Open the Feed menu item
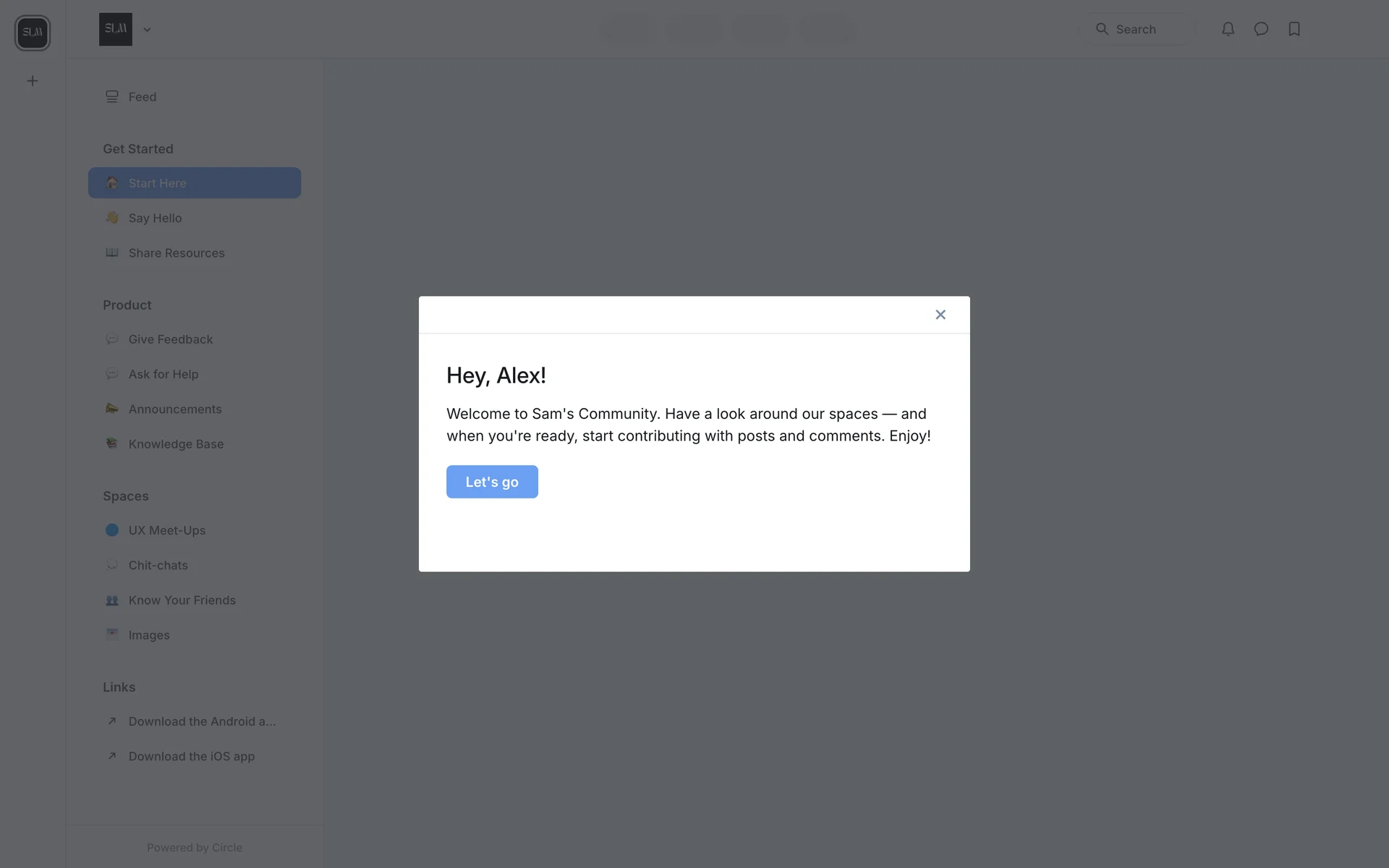The image size is (1389, 868). (143, 97)
